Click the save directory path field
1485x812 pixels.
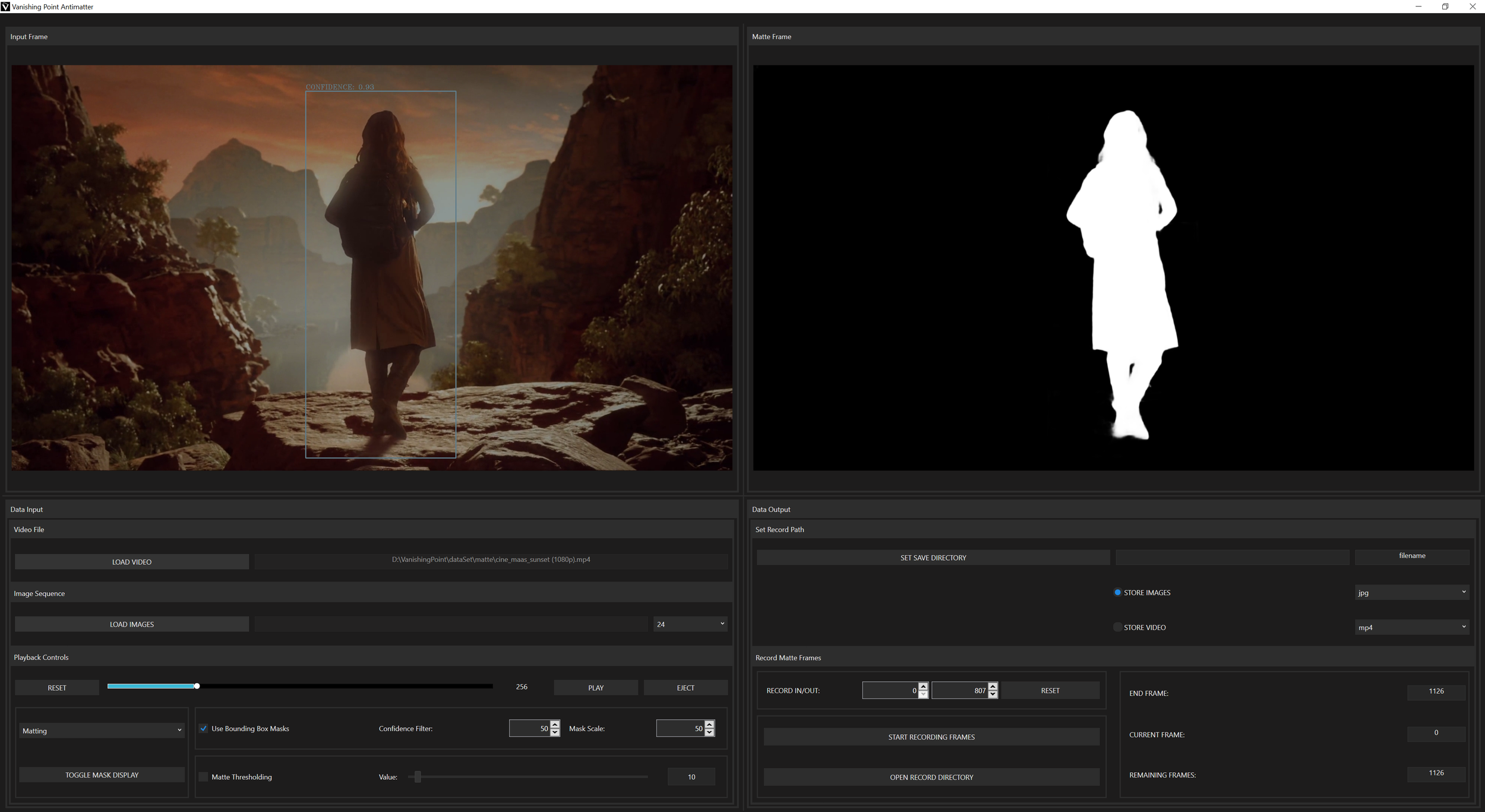[x=1233, y=557]
